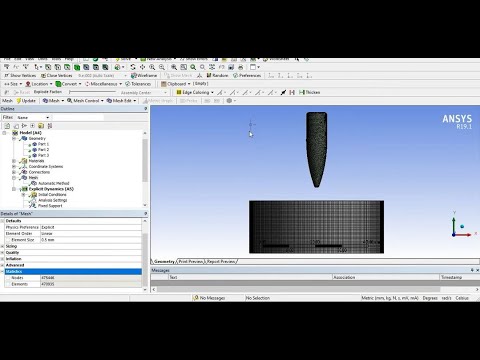Toggle Show Vertices
480x360 pixels.
(x=20, y=75)
